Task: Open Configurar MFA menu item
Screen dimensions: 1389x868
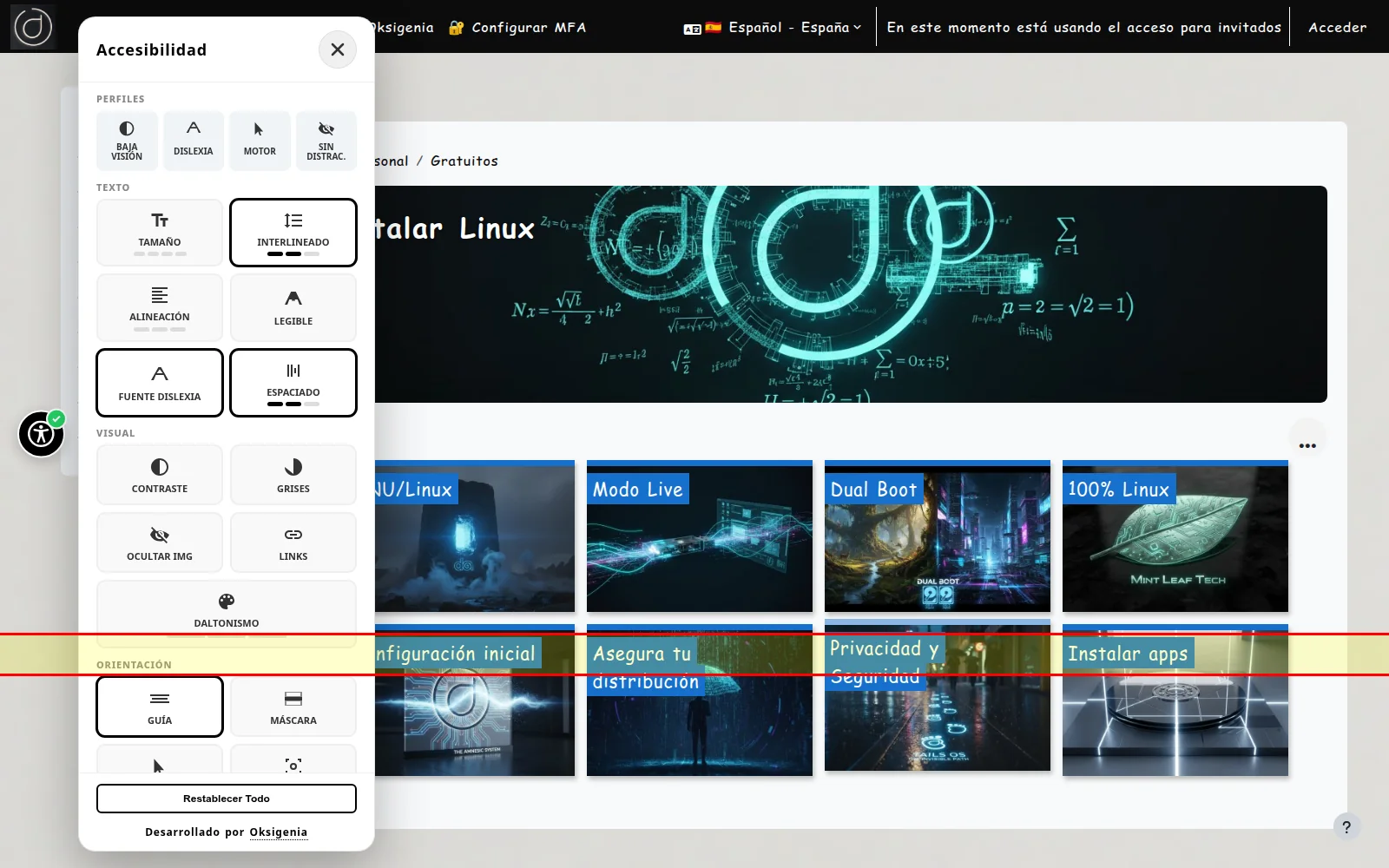Action: coord(517,27)
